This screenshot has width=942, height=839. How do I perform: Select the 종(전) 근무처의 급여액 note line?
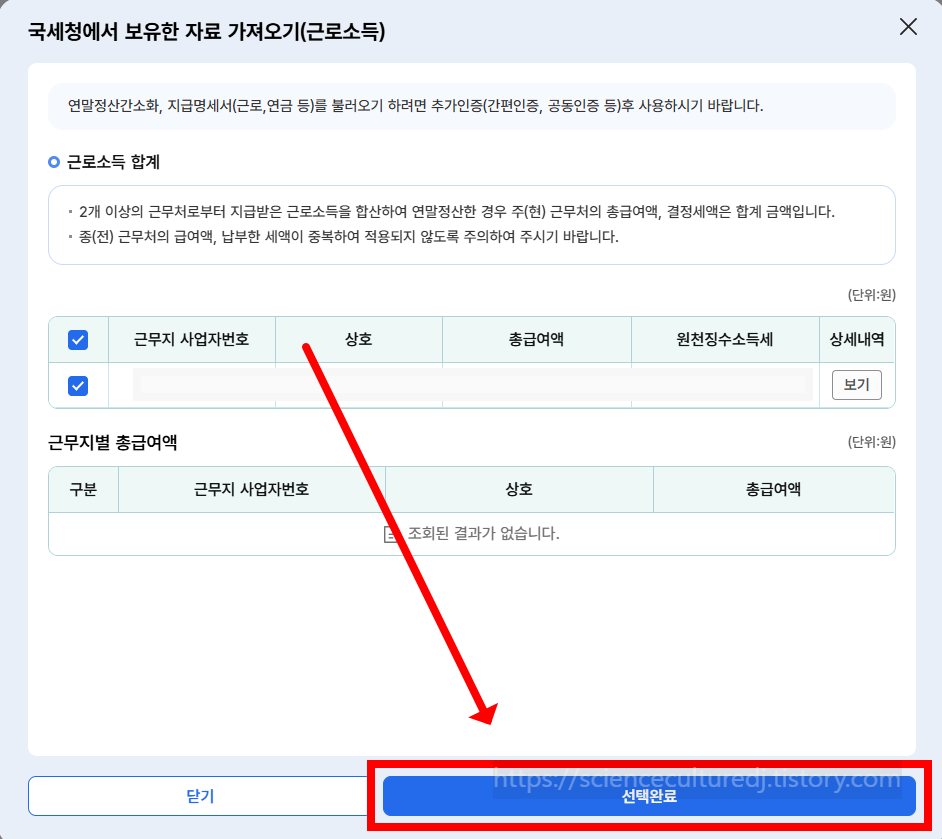click(348, 237)
